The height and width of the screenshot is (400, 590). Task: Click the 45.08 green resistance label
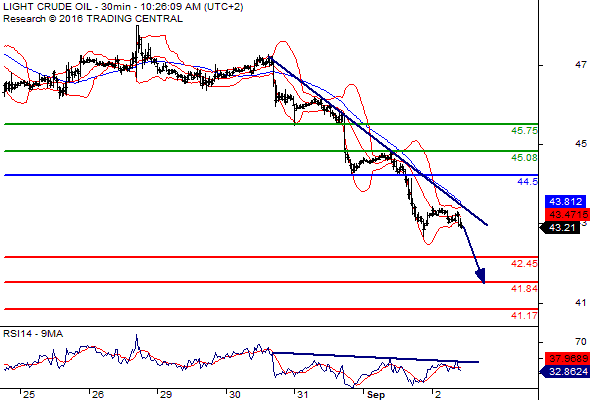click(x=524, y=158)
